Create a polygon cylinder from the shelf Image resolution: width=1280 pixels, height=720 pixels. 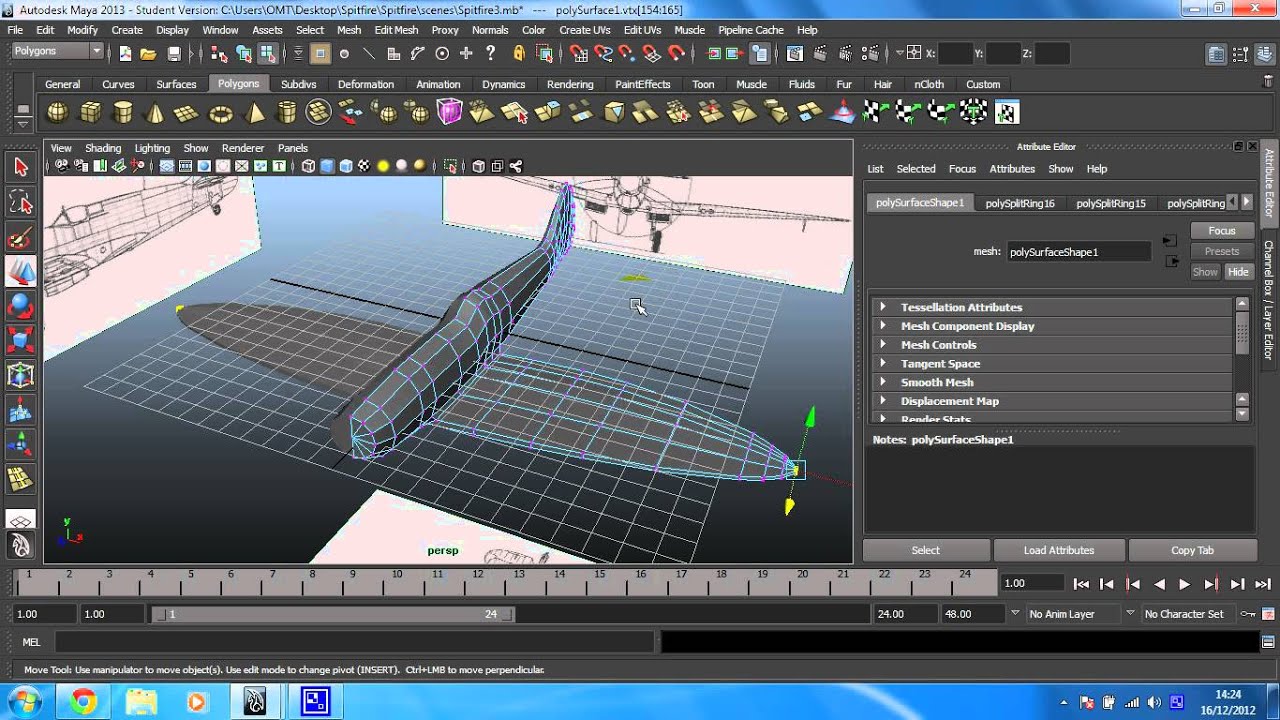point(123,112)
